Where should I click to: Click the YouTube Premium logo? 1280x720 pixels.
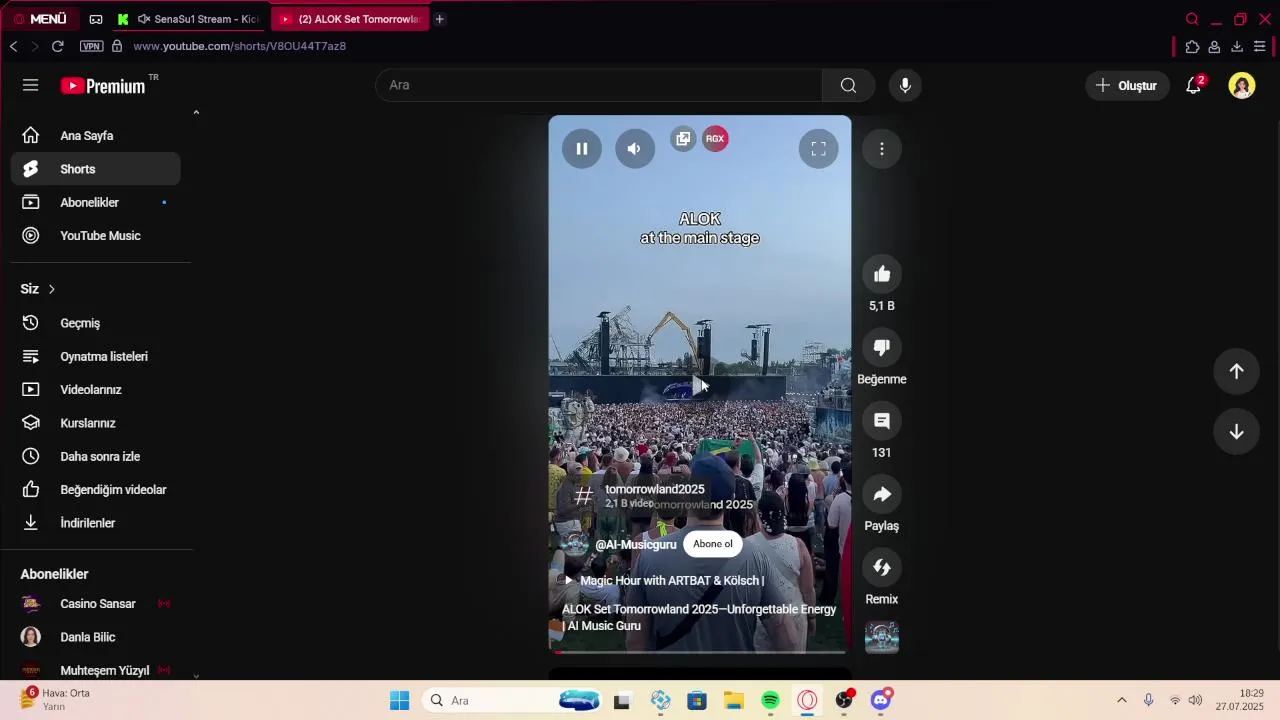coord(103,86)
